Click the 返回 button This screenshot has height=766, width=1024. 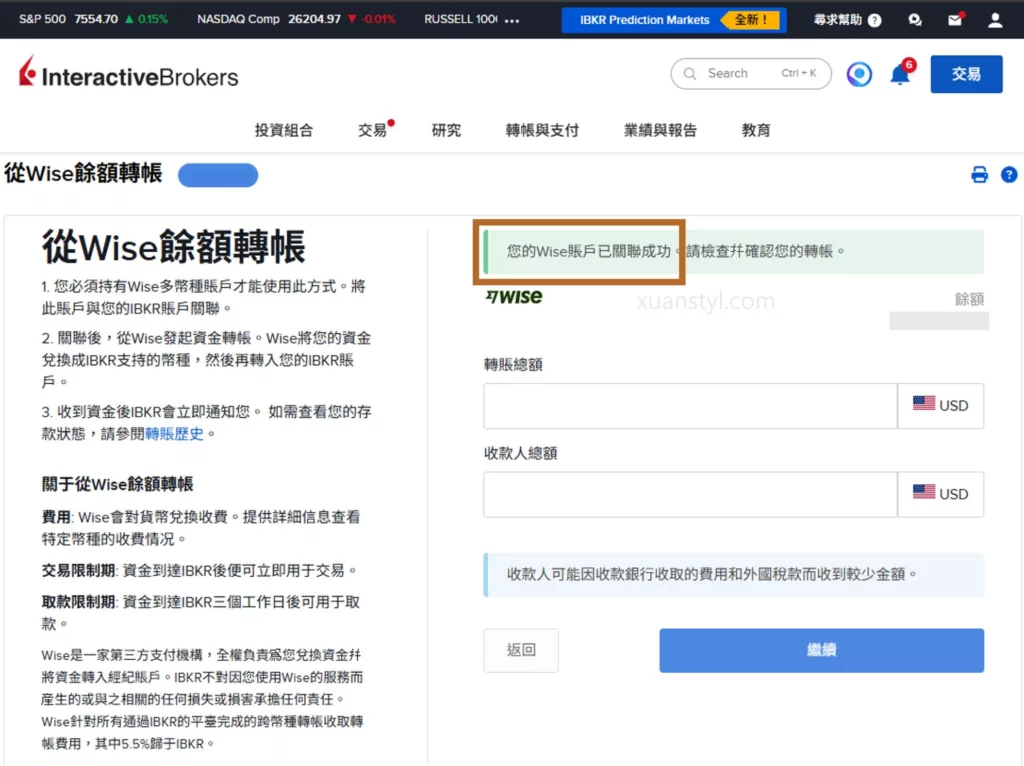click(520, 650)
